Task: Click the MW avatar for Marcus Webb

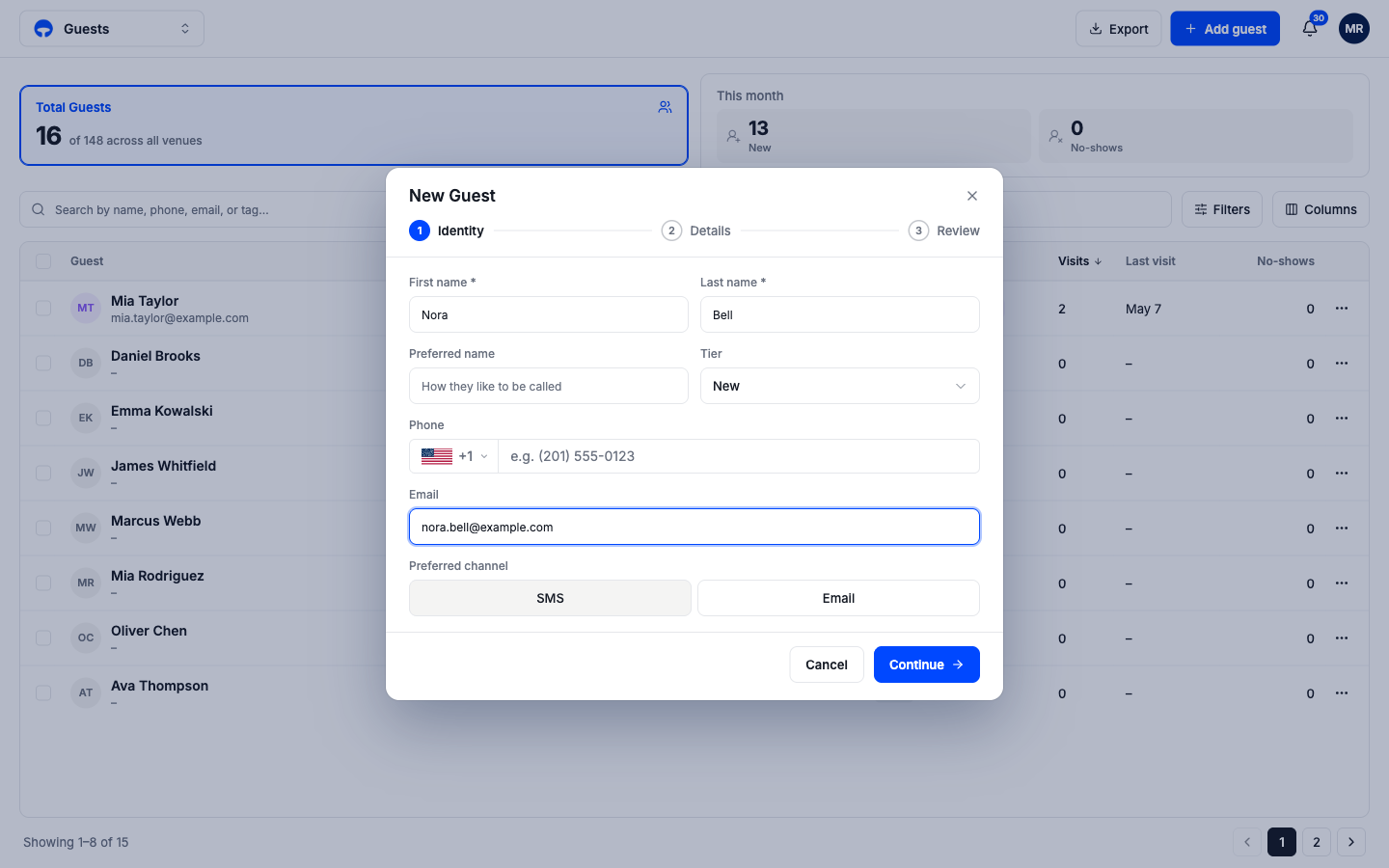Action: (86, 529)
